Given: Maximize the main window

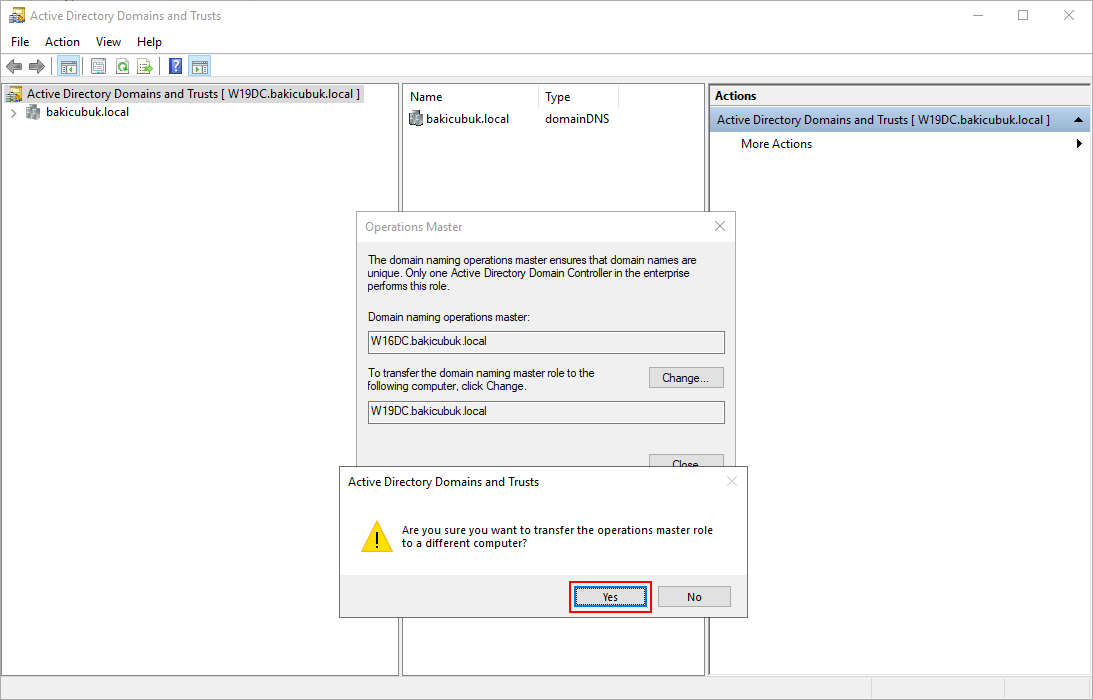Looking at the screenshot, I should [1023, 15].
